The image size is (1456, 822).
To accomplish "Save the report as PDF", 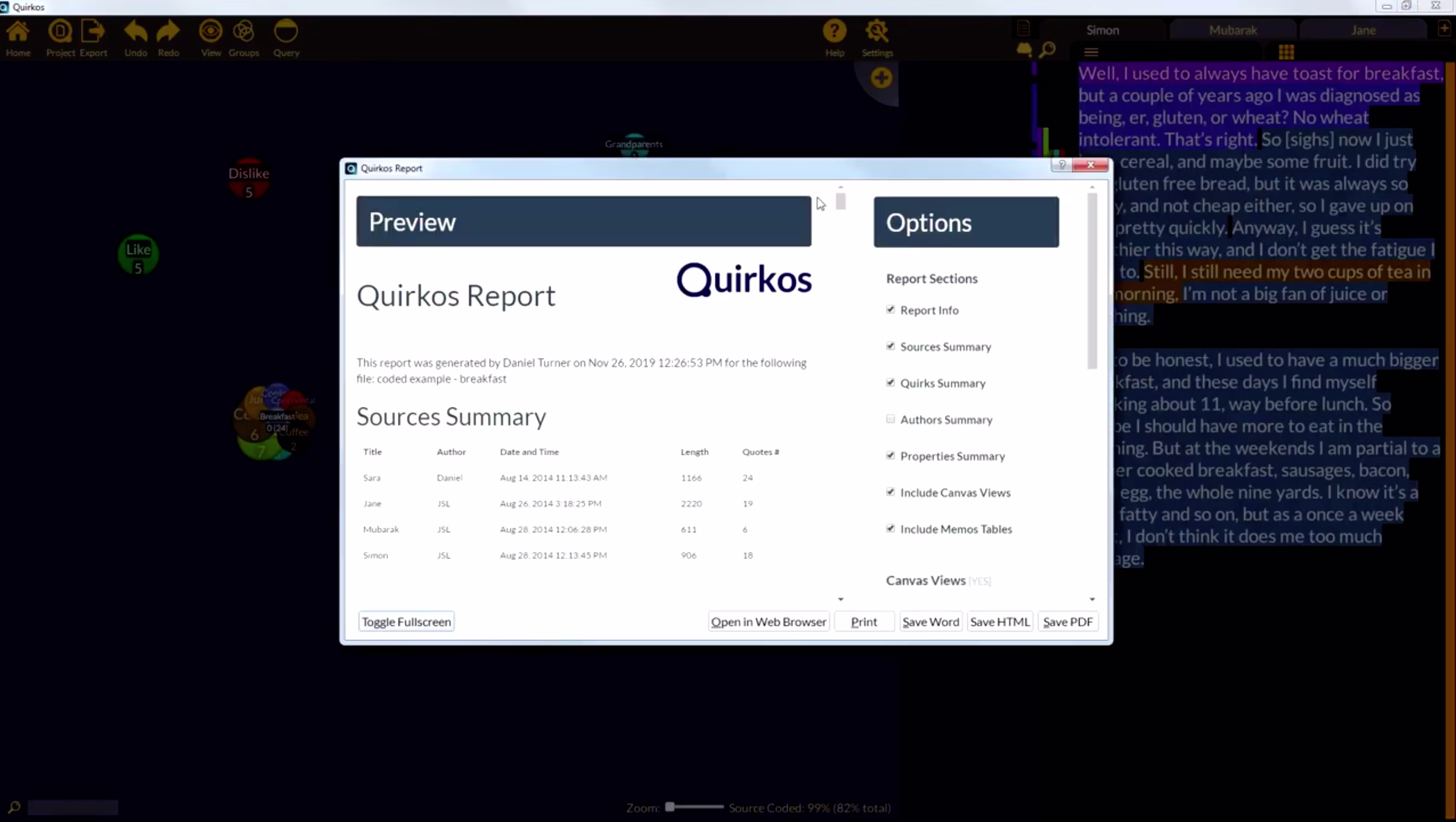I will point(1067,621).
